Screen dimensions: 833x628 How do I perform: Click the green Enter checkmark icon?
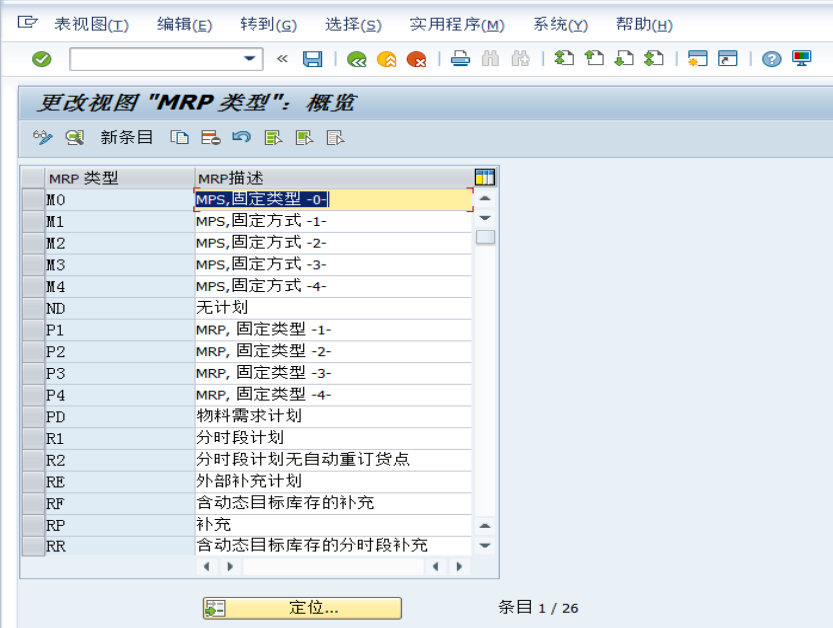pyautogui.click(x=41, y=59)
